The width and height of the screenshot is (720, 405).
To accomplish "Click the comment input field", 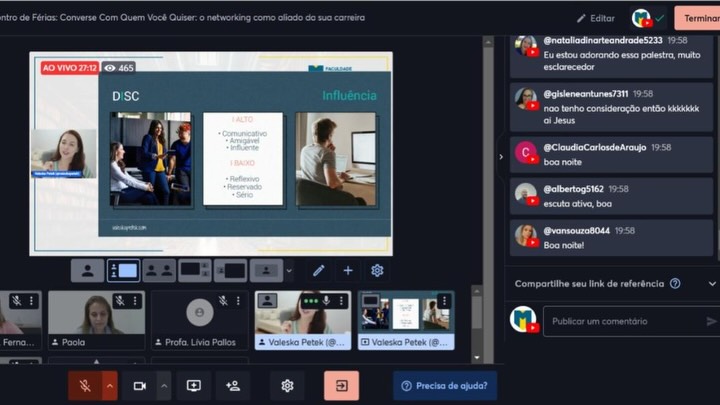I will click(x=620, y=321).
